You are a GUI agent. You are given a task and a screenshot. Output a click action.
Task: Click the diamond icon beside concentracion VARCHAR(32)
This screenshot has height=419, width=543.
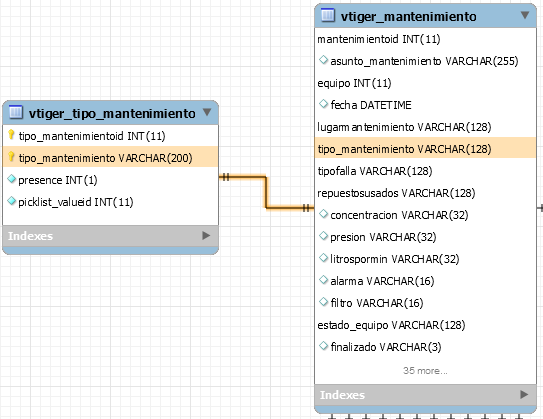[x=323, y=214]
